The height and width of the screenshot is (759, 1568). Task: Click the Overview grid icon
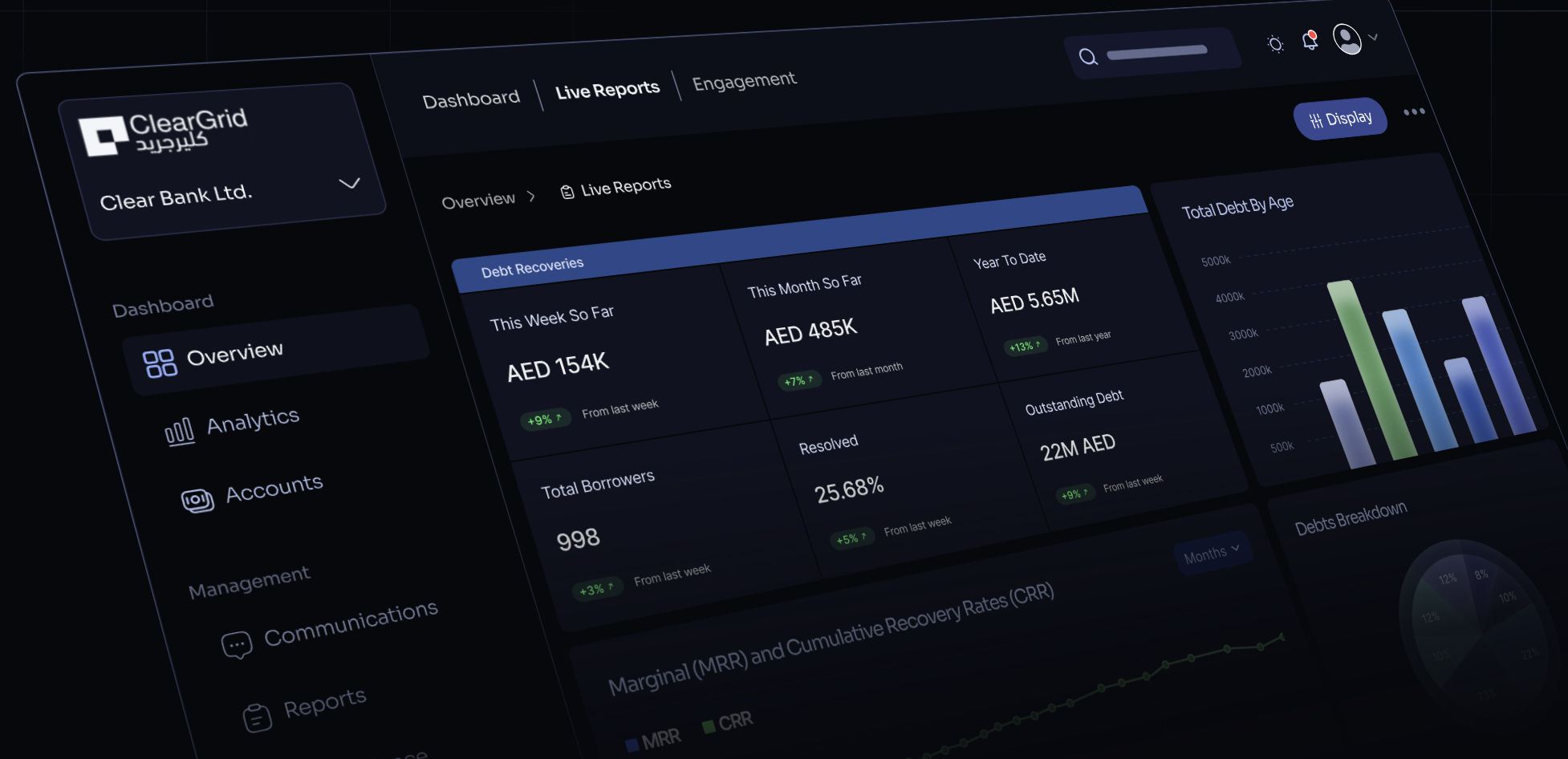click(160, 363)
